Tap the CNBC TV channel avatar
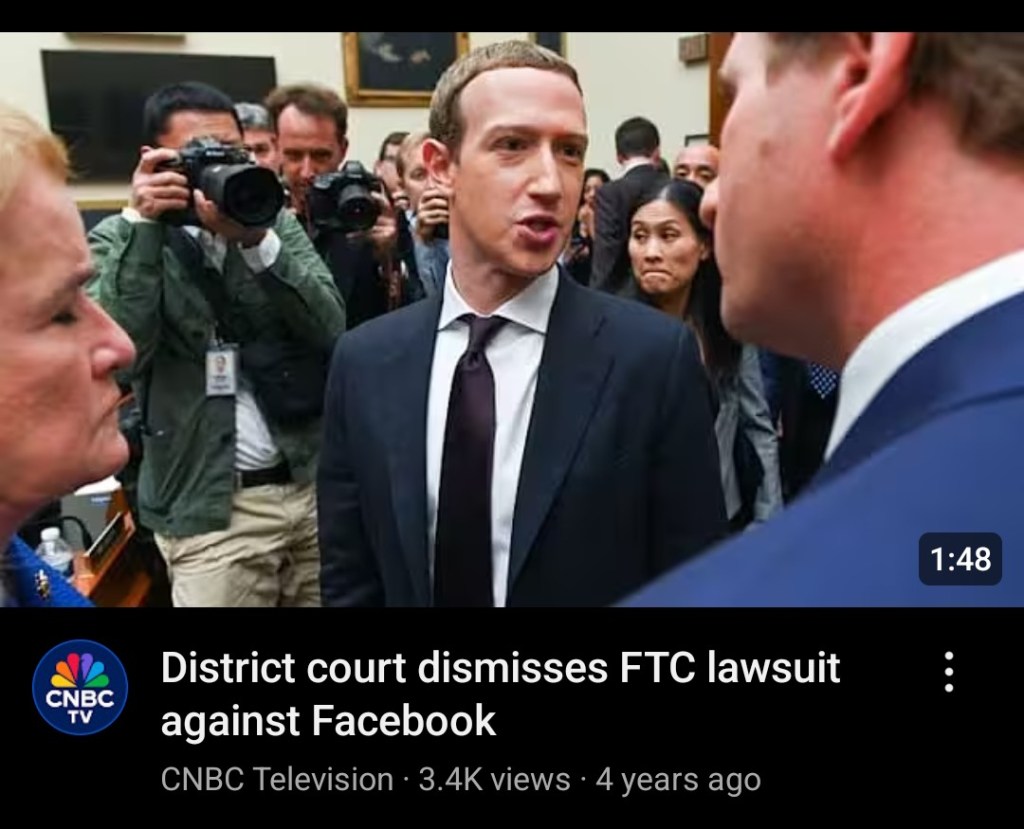Image resolution: width=1024 pixels, height=829 pixels. click(x=80, y=687)
